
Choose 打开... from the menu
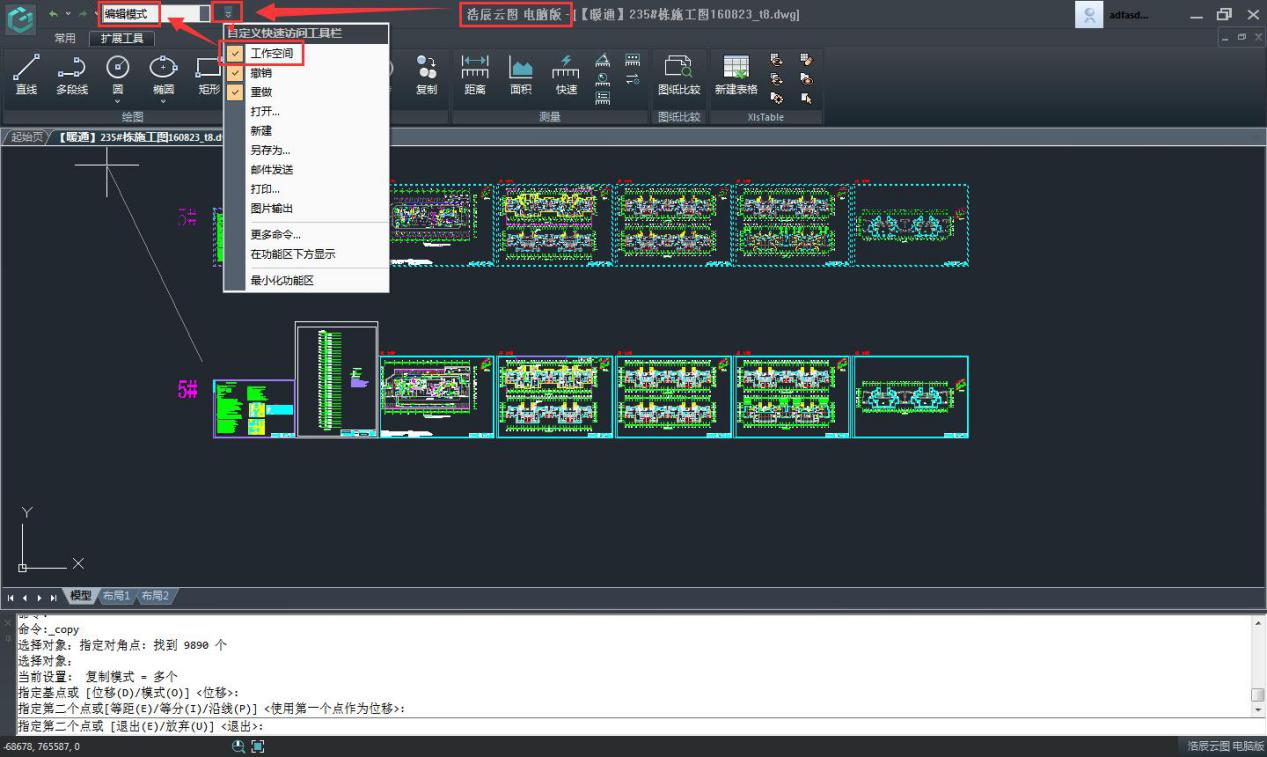[306, 111]
